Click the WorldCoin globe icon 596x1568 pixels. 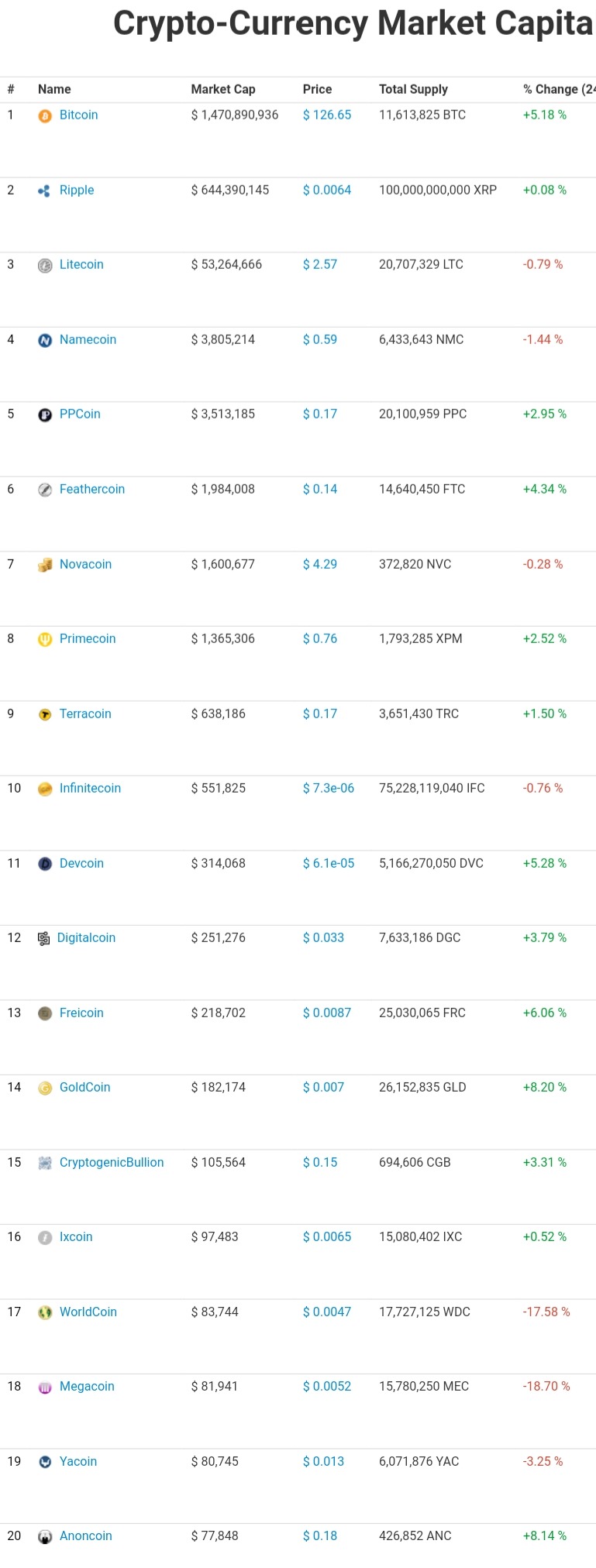pos(45,1312)
